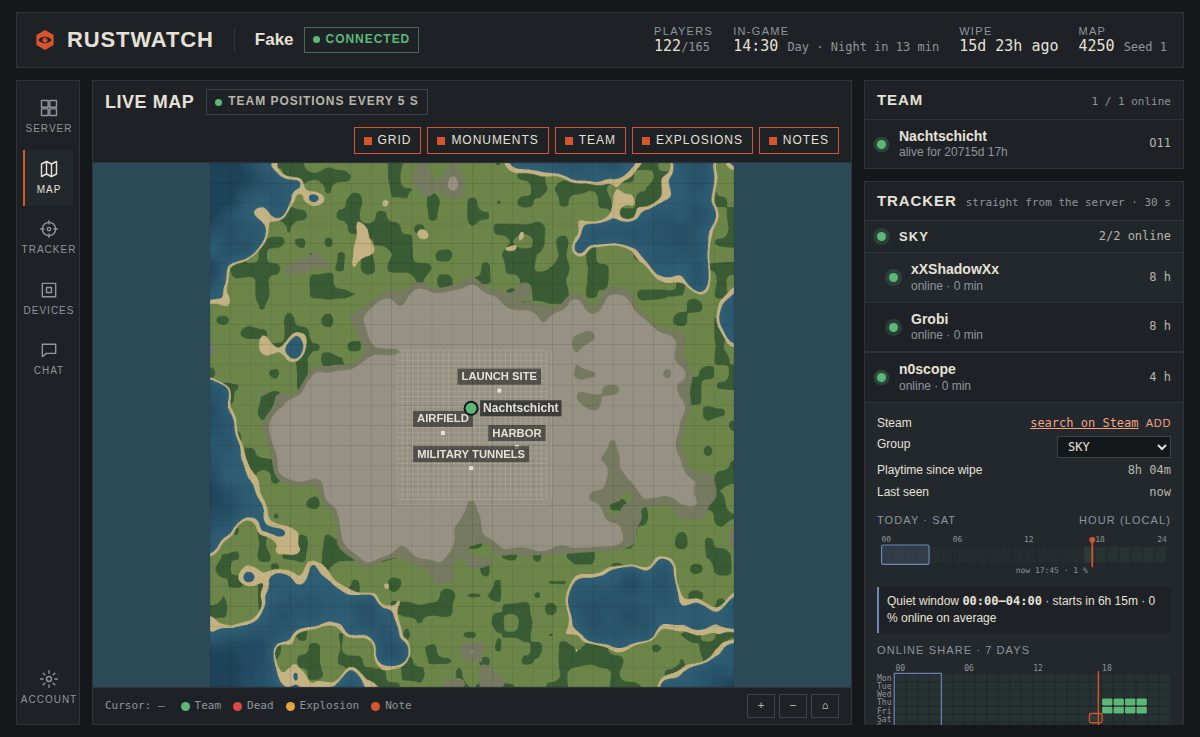This screenshot has width=1200, height=737.
Task: Click the Map 4250 seed readout
Action: 1123,39
